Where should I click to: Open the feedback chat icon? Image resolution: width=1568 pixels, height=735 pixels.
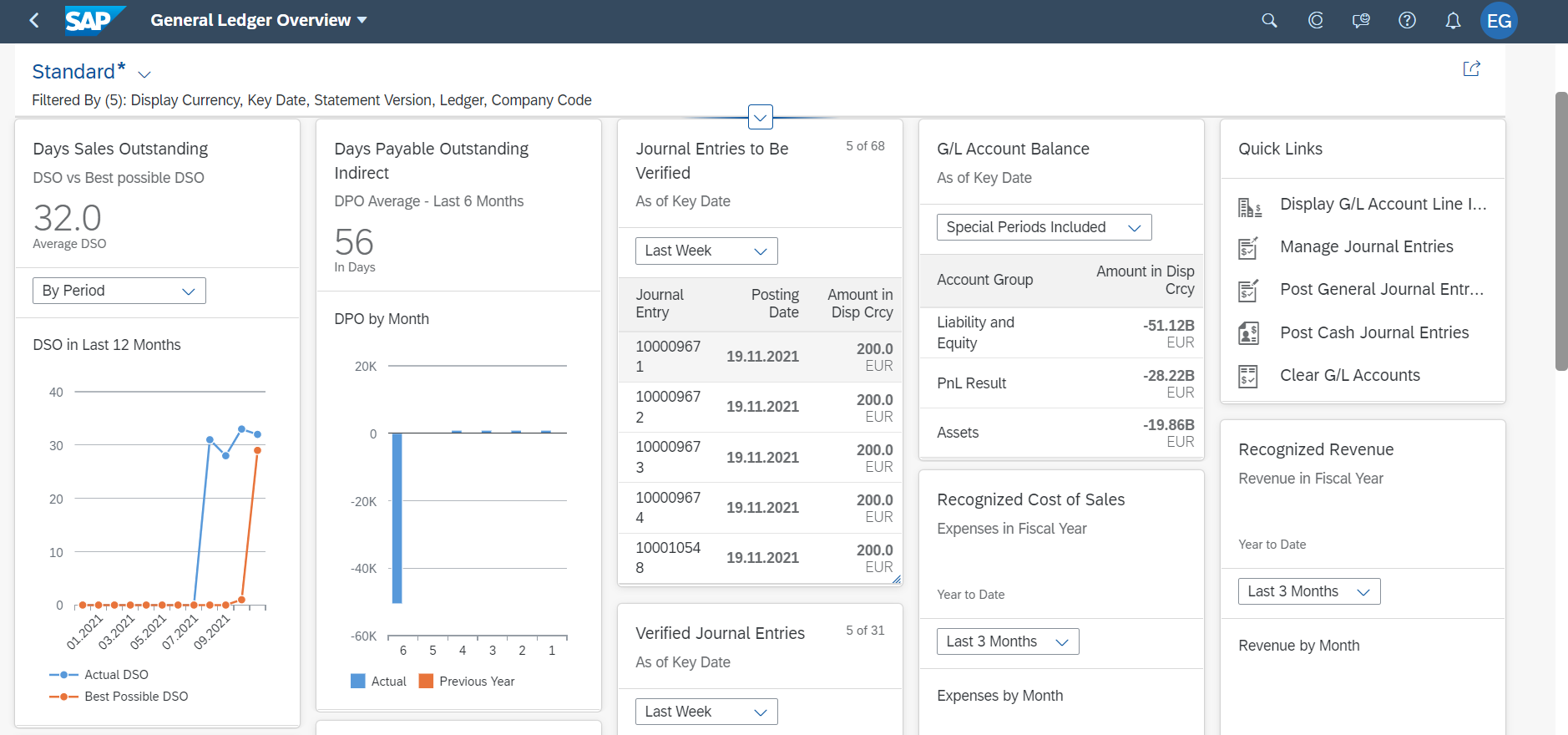(x=1361, y=21)
